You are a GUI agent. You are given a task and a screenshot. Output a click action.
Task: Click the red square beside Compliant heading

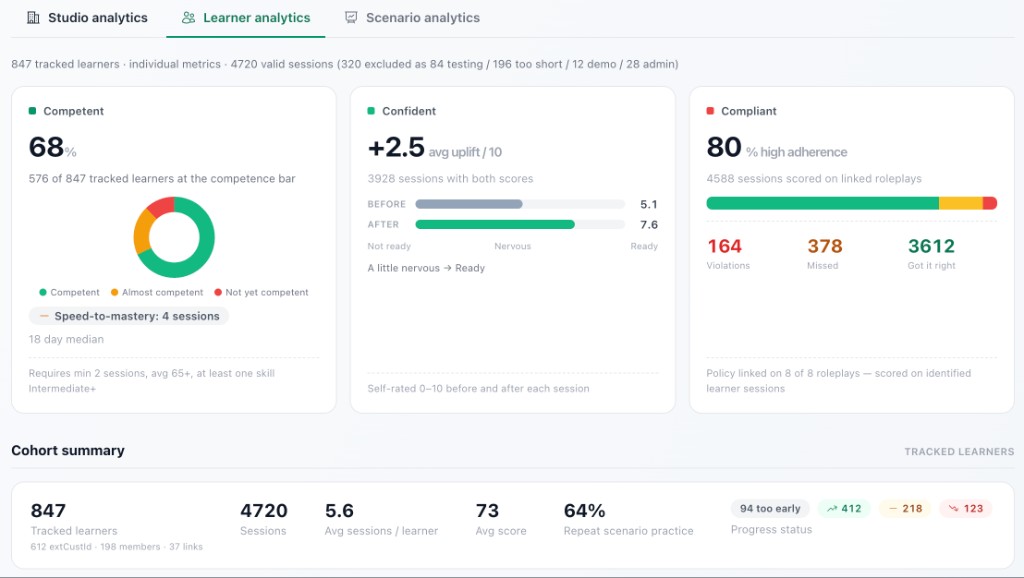[710, 111]
